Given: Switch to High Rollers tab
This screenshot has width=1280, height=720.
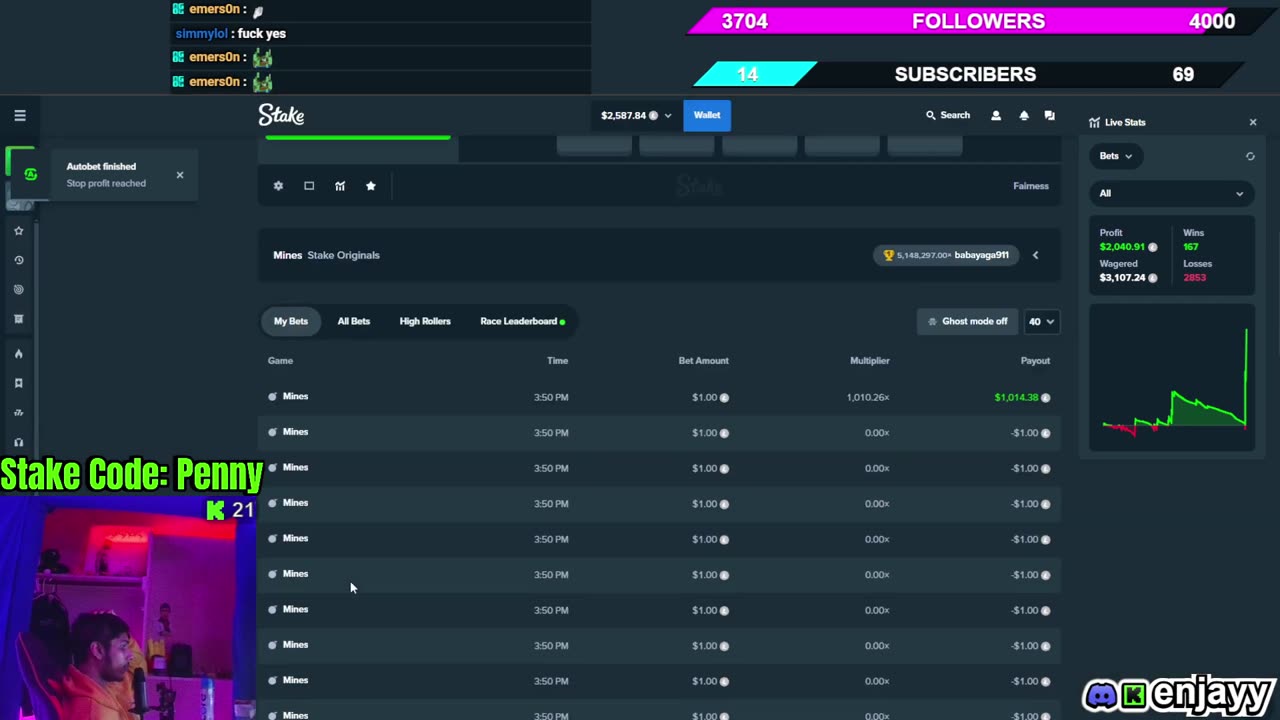Looking at the screenshot, I should [425, 321].
